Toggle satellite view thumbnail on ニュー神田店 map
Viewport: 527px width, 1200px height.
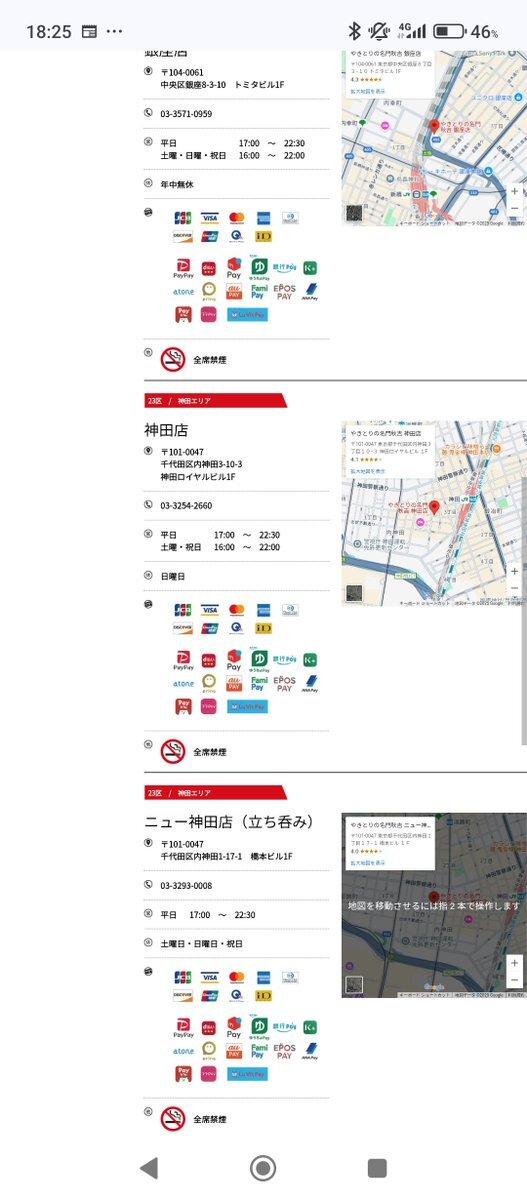[355, 986]
